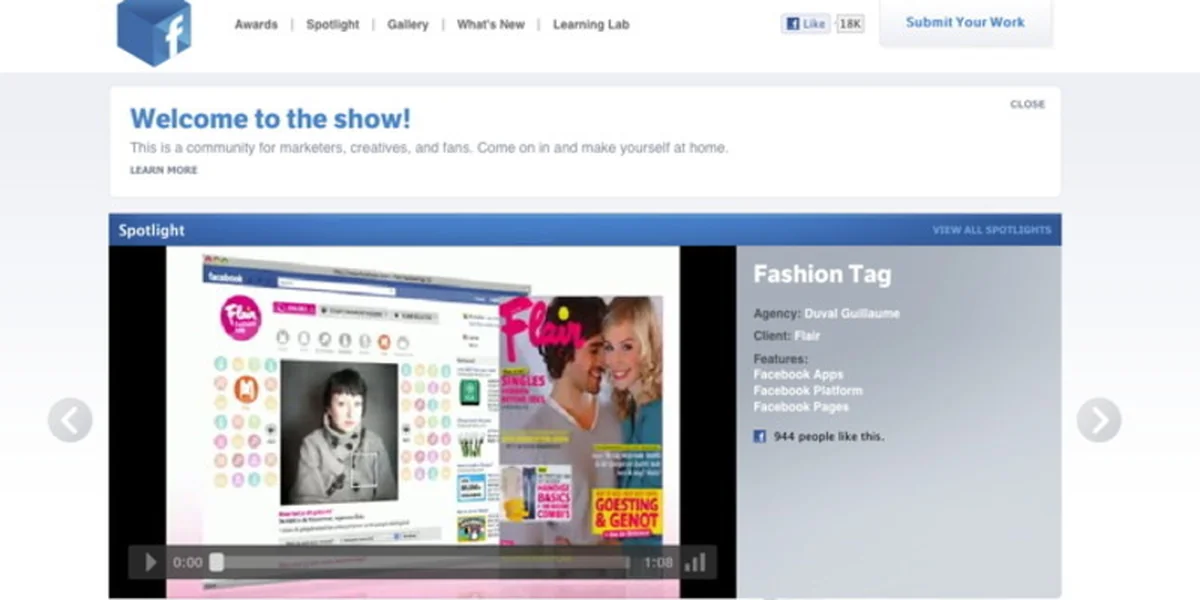Click Submit Your Work button
This screenshot has width=1200, height=600.
pos(965,22)
